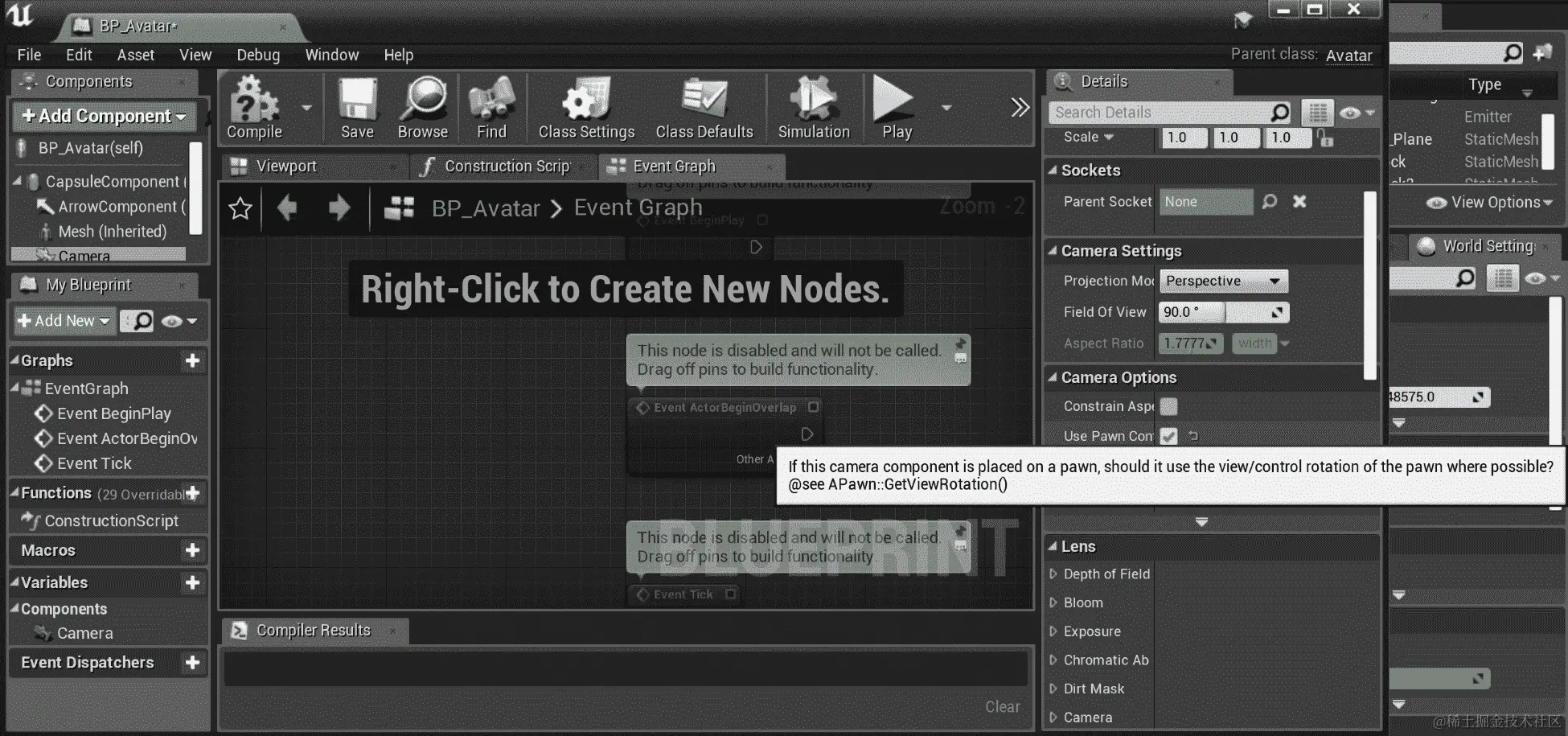Viewport: 1568px width, 736px height.
Task: Open the Asset menu
Action: pyautogui.click(x=135, y=55)
